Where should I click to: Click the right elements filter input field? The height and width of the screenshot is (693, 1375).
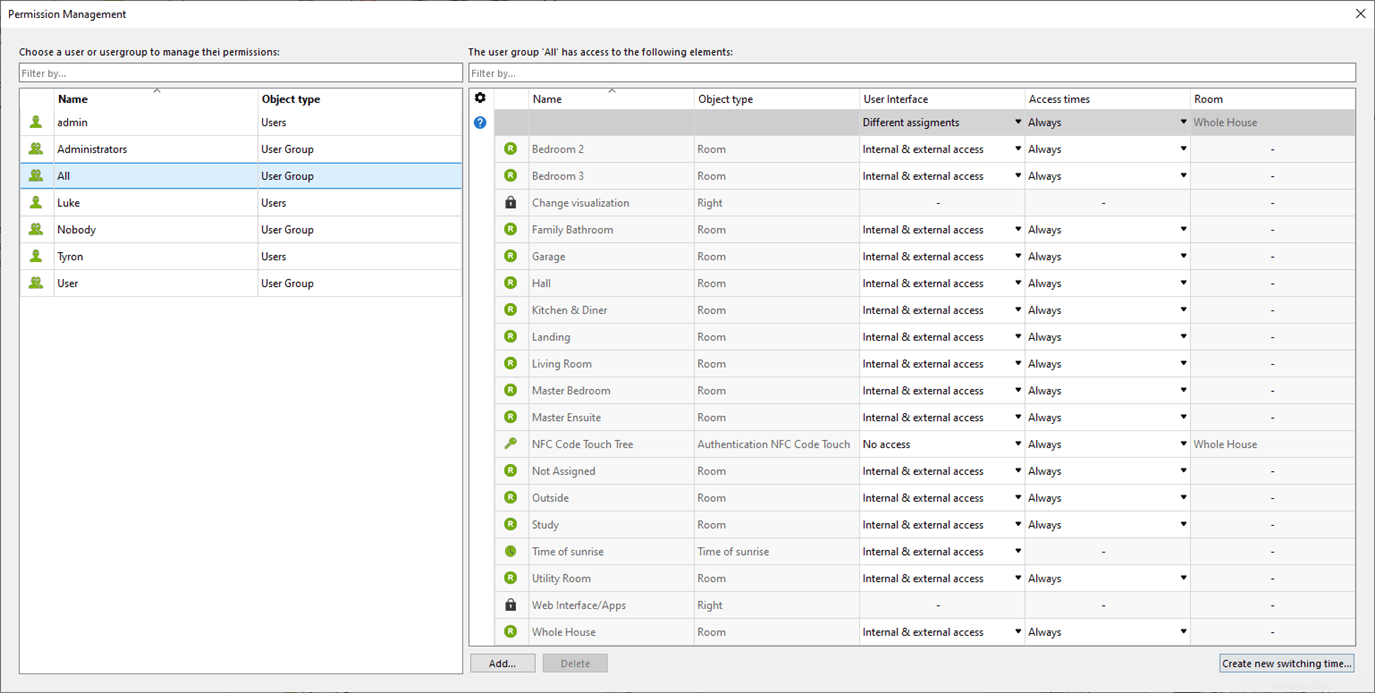tap(911, 73)
